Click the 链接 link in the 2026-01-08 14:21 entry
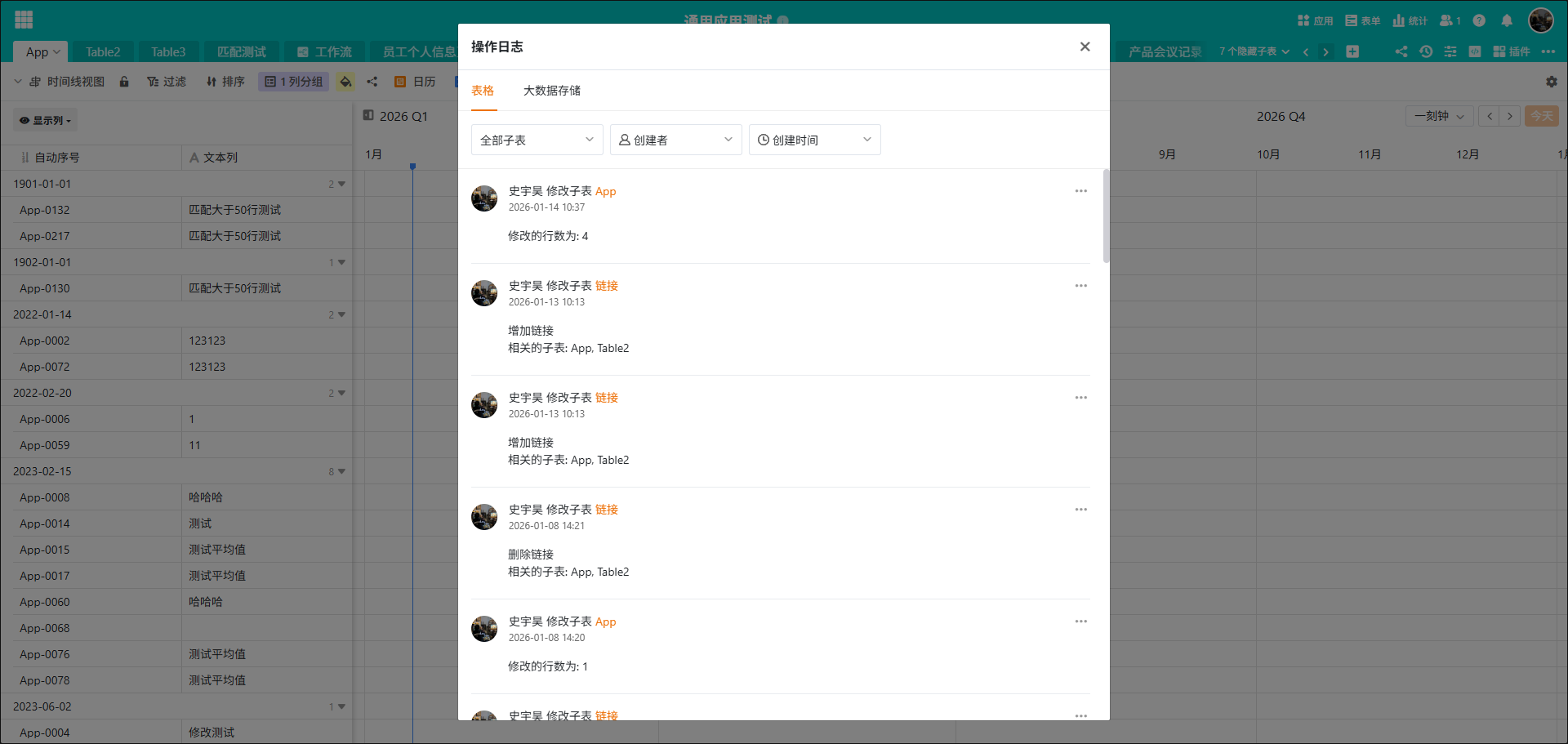Image resolution: width=1568 pixels, height=744 pixels. [606, 510]
